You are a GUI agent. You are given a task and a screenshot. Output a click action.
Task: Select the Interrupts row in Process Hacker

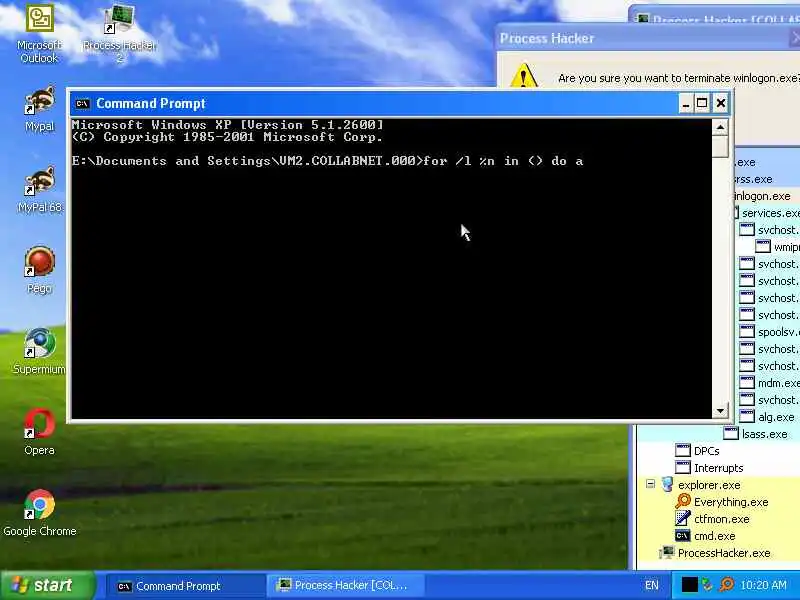point(718,468)
